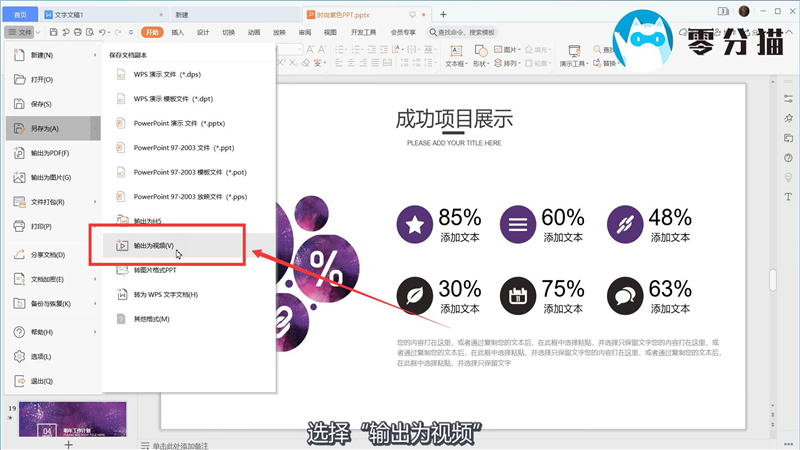This screenshot has width=800, height=450.
Task: Select slide 19 thumbnail in the panel
Action: pos(73,420)
